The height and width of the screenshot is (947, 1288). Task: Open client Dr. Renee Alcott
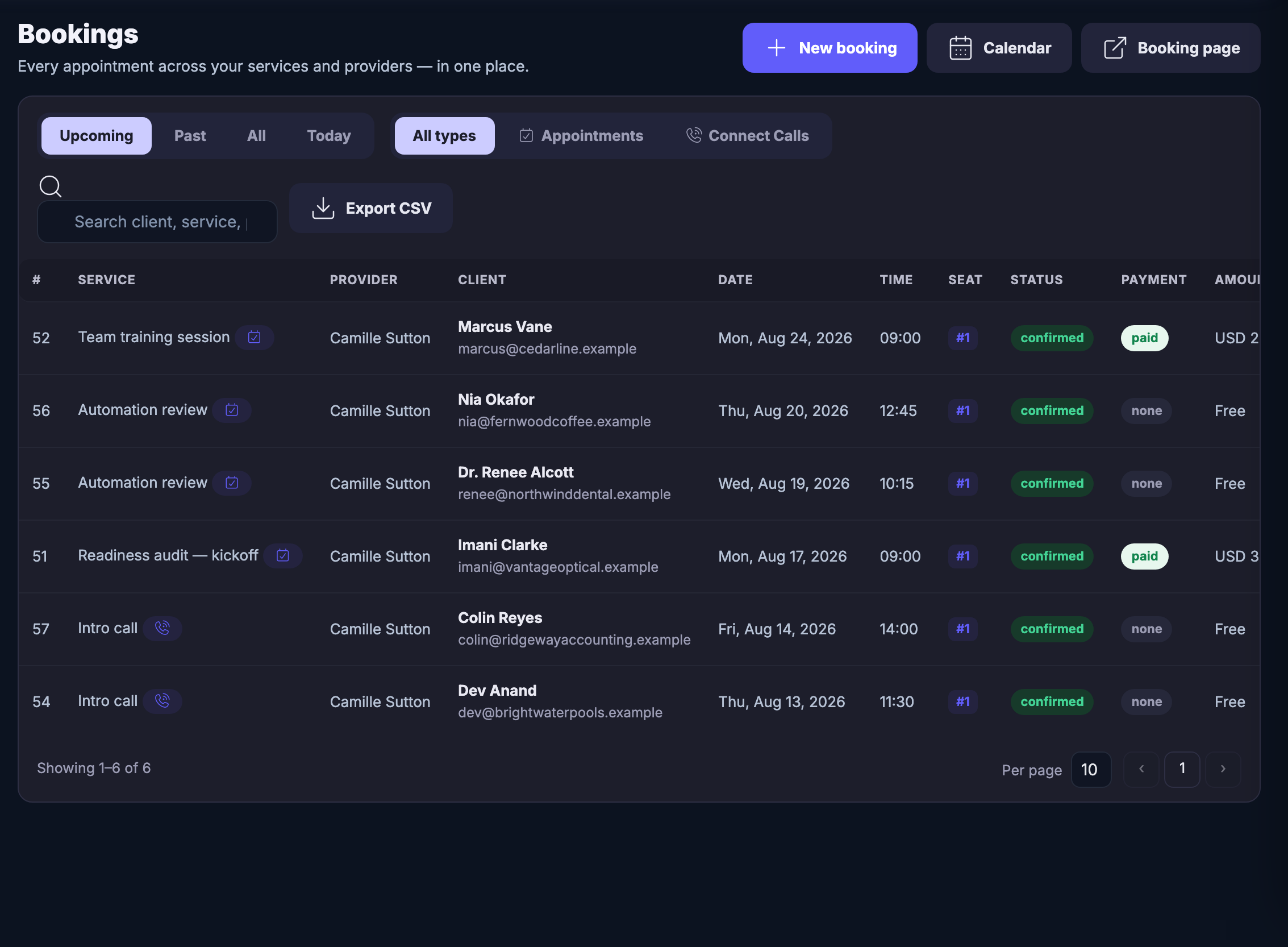pos(515,472)
